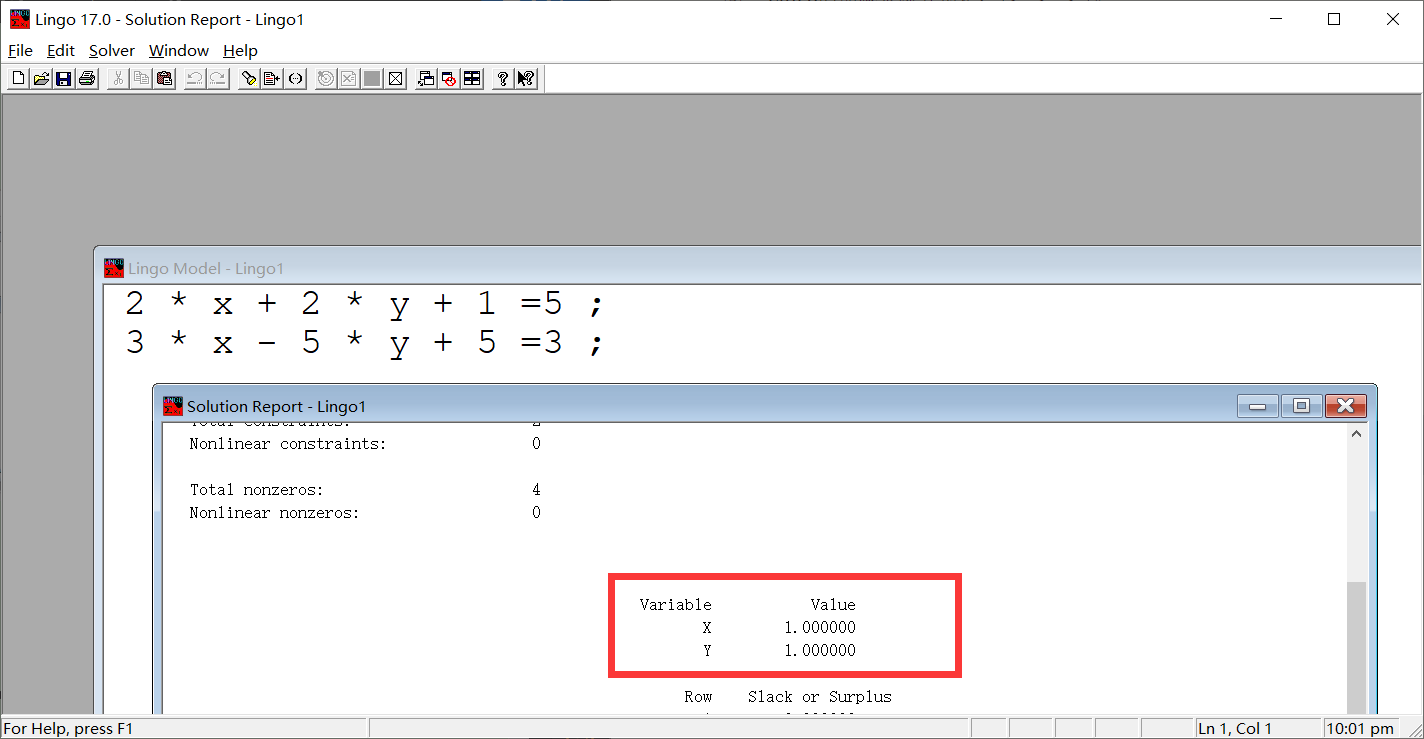Viewport: 1424px width, 739px height.
Task: Open Options with crossed-box icon
Action: coord(395,79)
